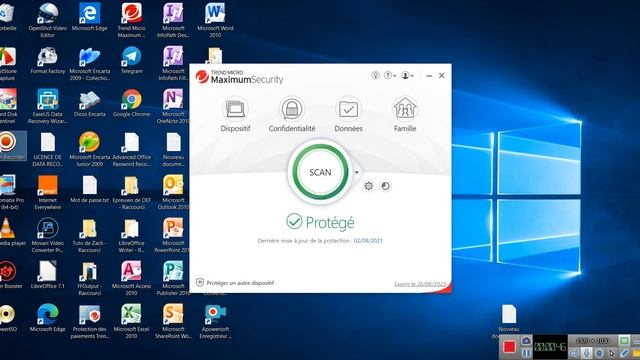Select Microsoft Encarta Junior 2009 icon
This screenshot has width=640, height=360.
[89, 149]
